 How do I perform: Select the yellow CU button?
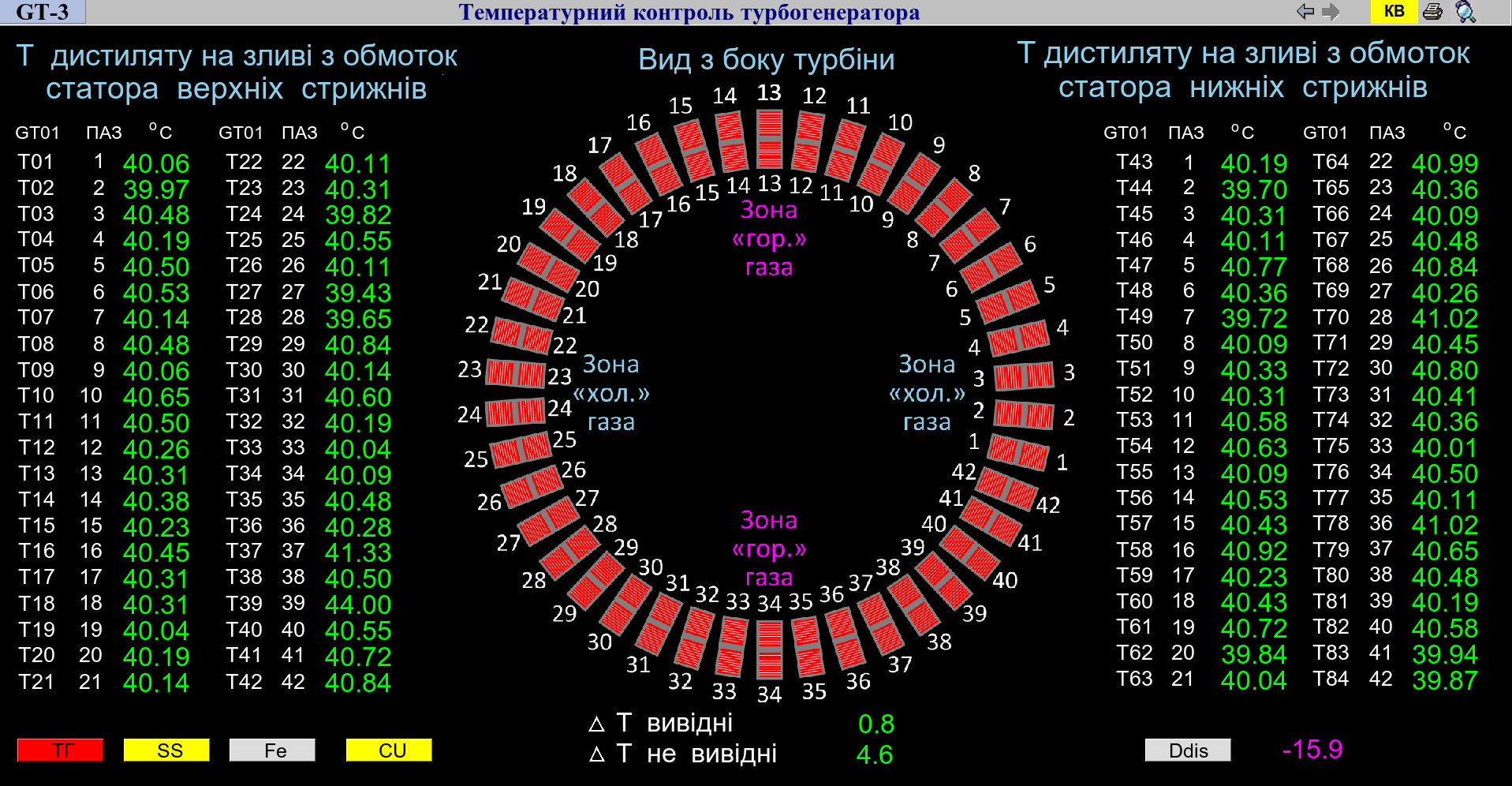(x=389, y=750)
